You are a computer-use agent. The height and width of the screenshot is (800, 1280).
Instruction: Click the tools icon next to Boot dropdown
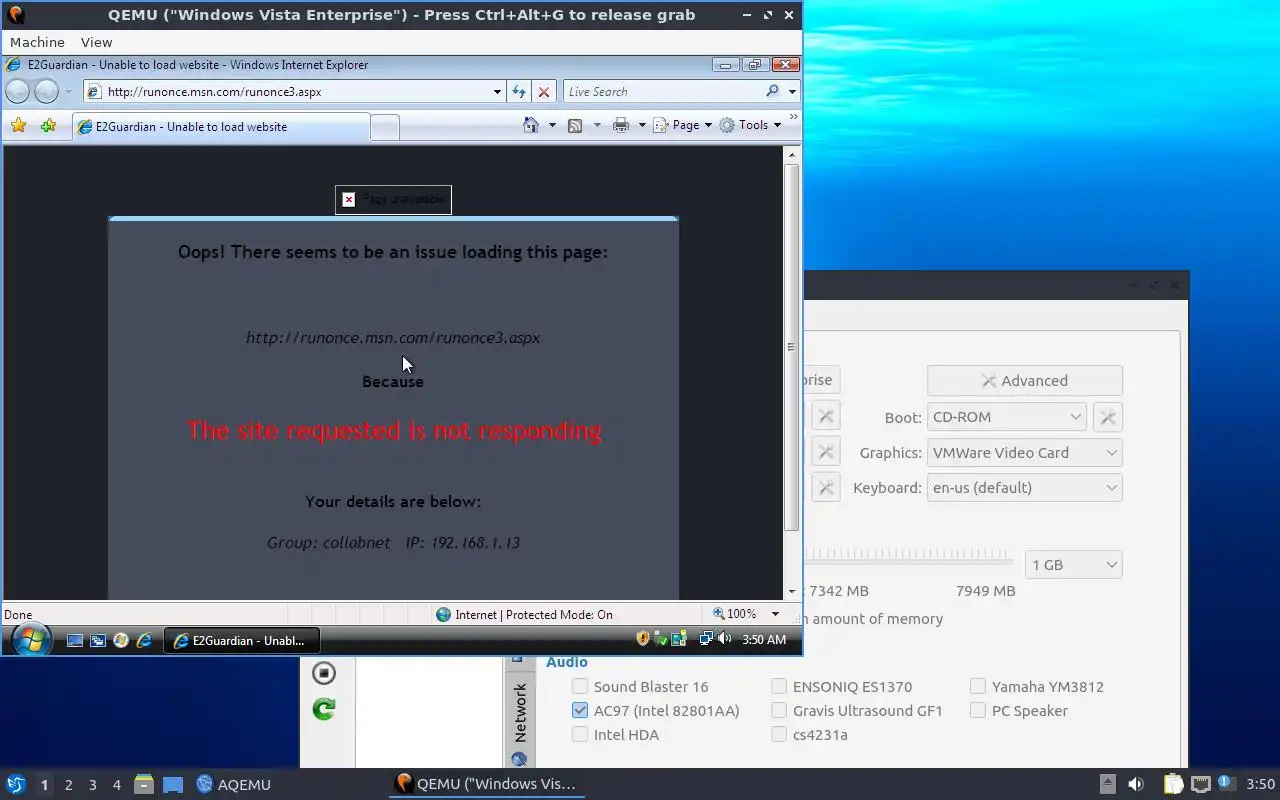[1108, 417]
